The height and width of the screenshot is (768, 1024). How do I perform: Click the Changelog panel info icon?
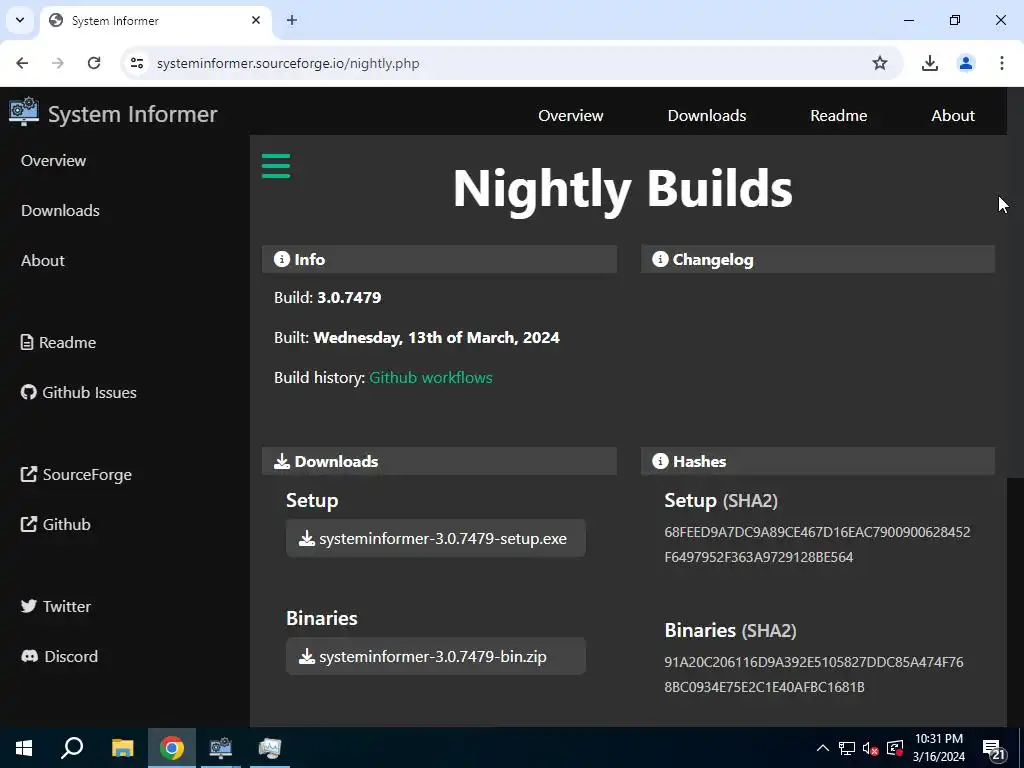pyautogui.click(x=660, y=259)
